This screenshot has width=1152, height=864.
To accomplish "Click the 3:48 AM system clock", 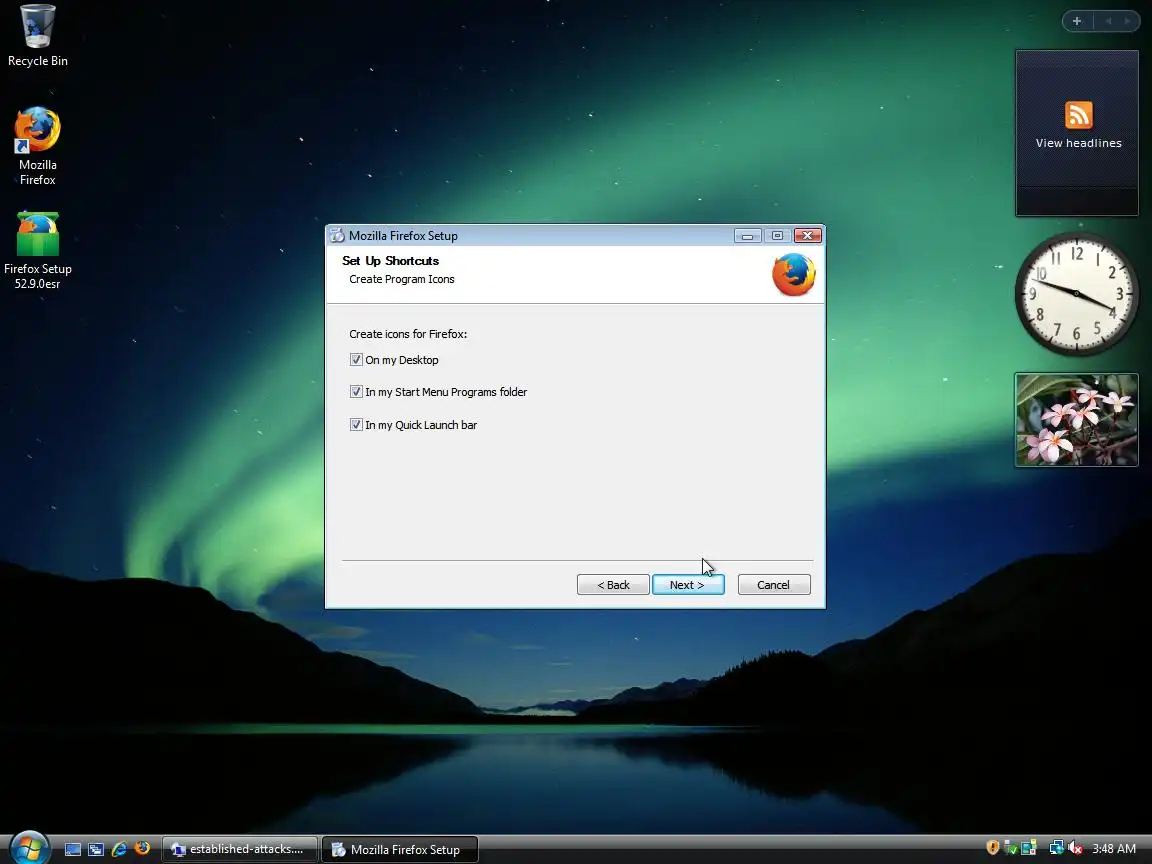I will [x=1114, y=849].
